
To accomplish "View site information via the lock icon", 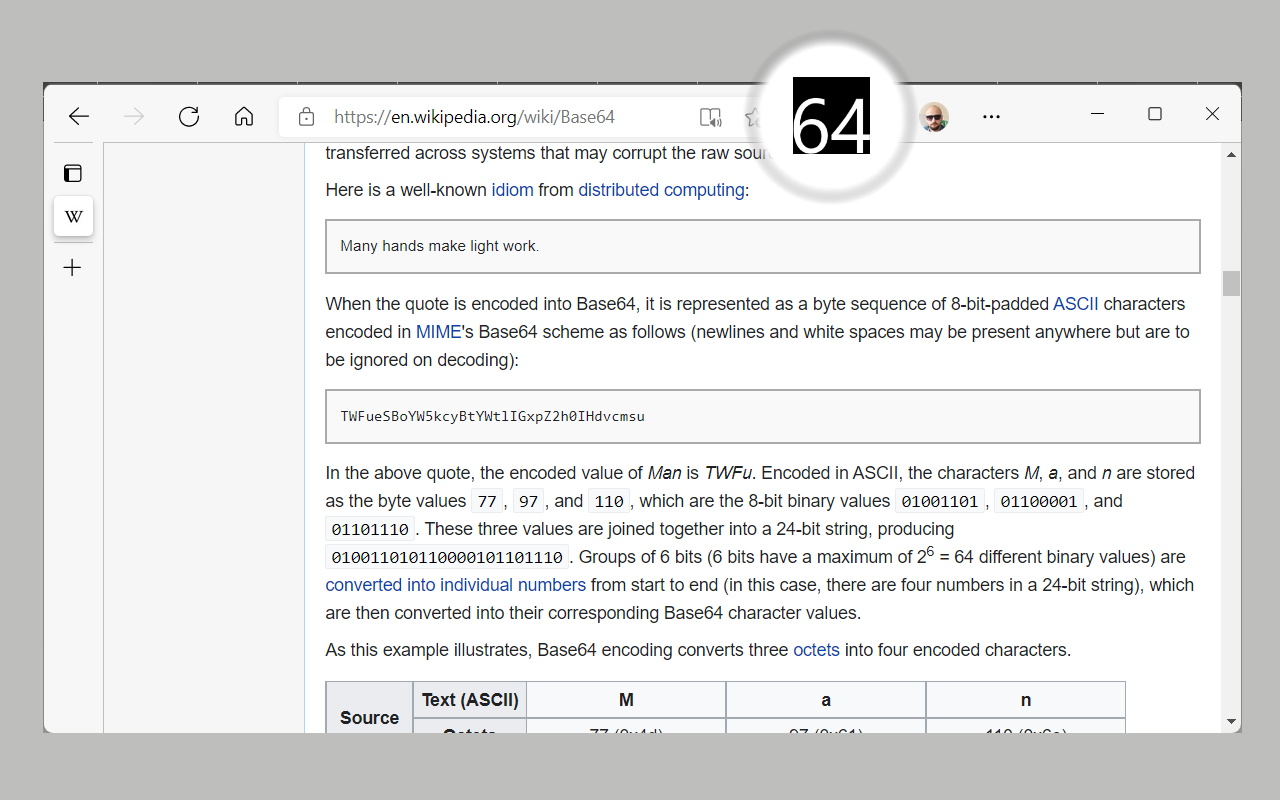I will 307,117.
